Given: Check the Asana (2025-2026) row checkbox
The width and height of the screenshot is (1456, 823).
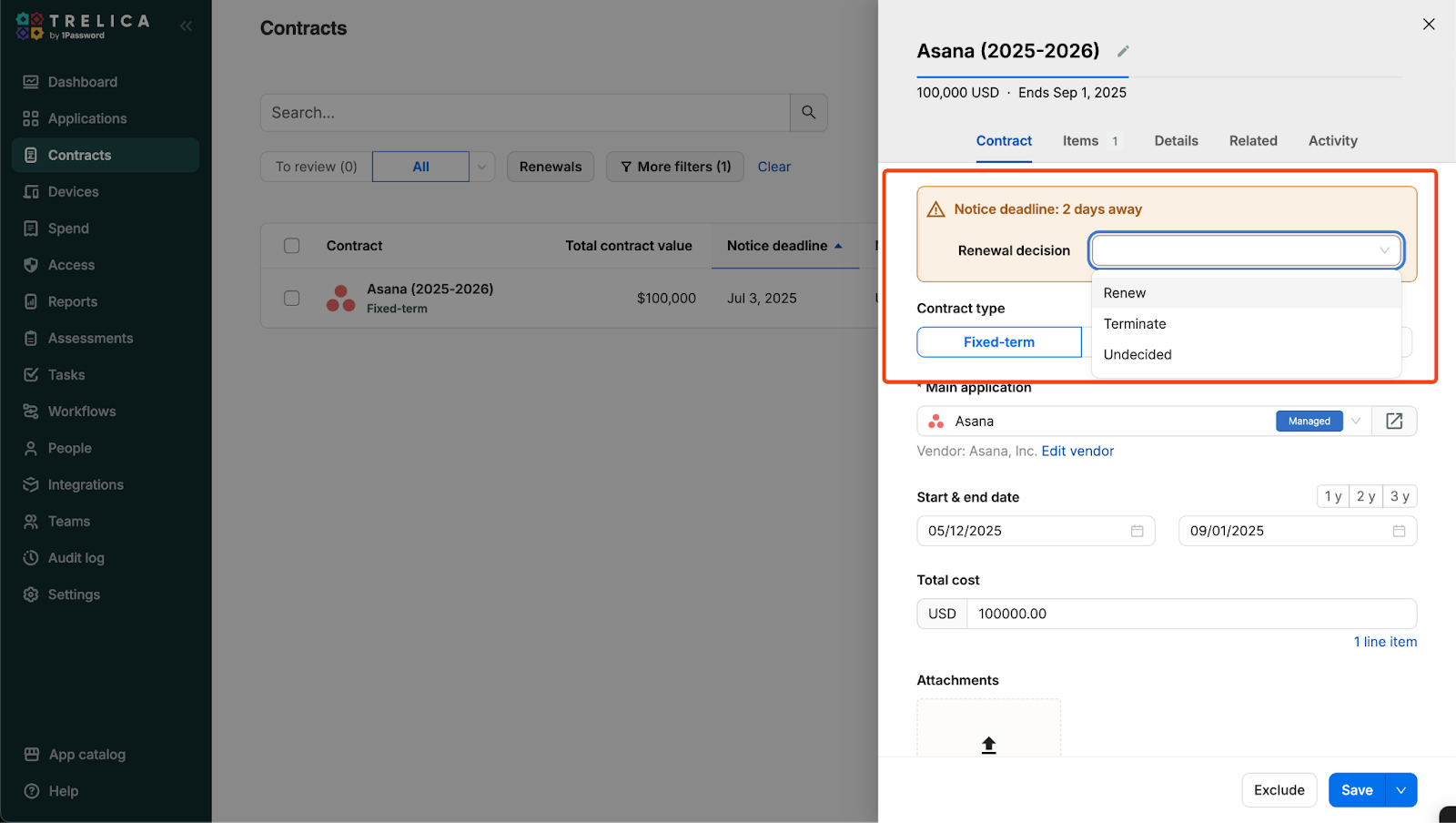Looking at the screenshot, I should (x=291, y=298).
